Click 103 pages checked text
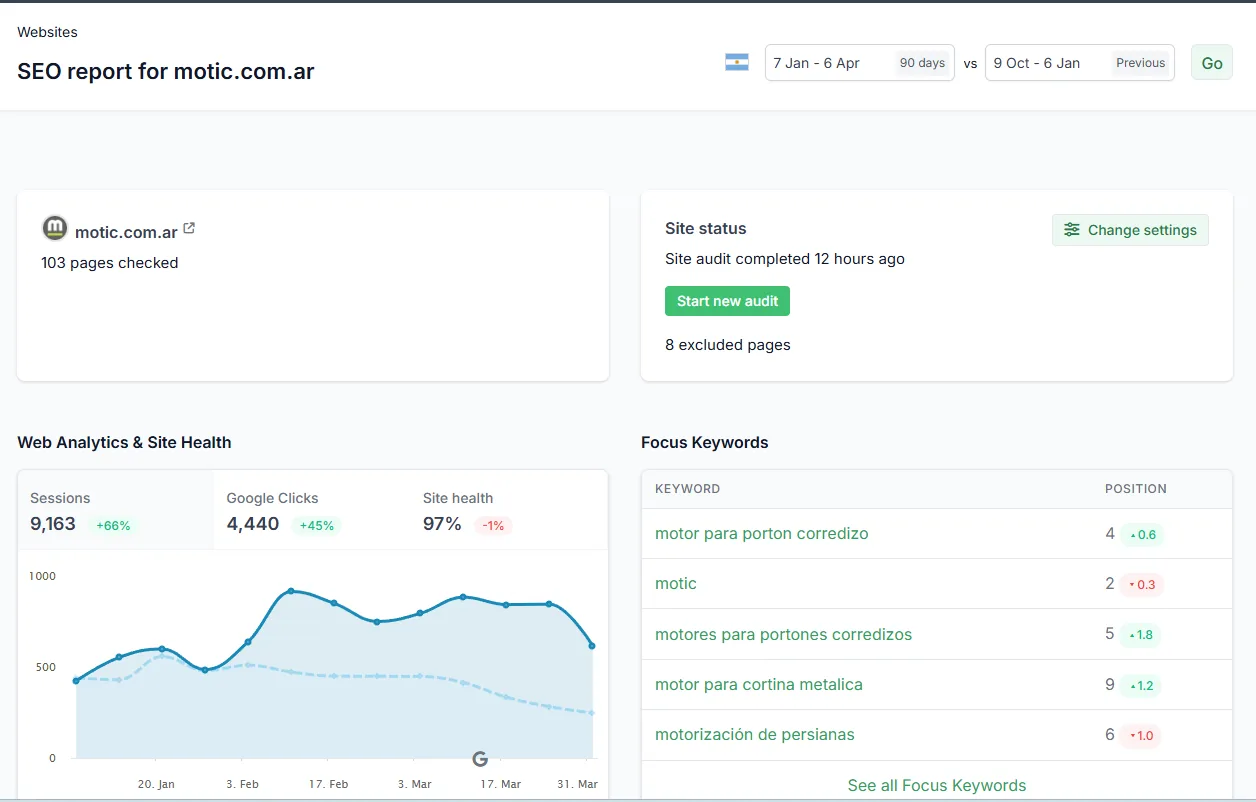Image resolution: width=1256 pixels, height=802 pixels. point(110,263)
